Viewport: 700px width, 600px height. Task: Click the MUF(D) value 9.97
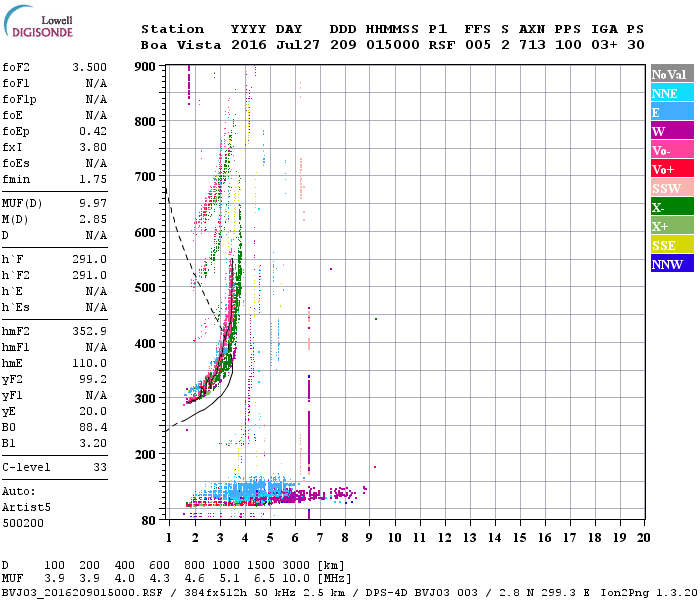pyautogui.click(x=93, y=204)
